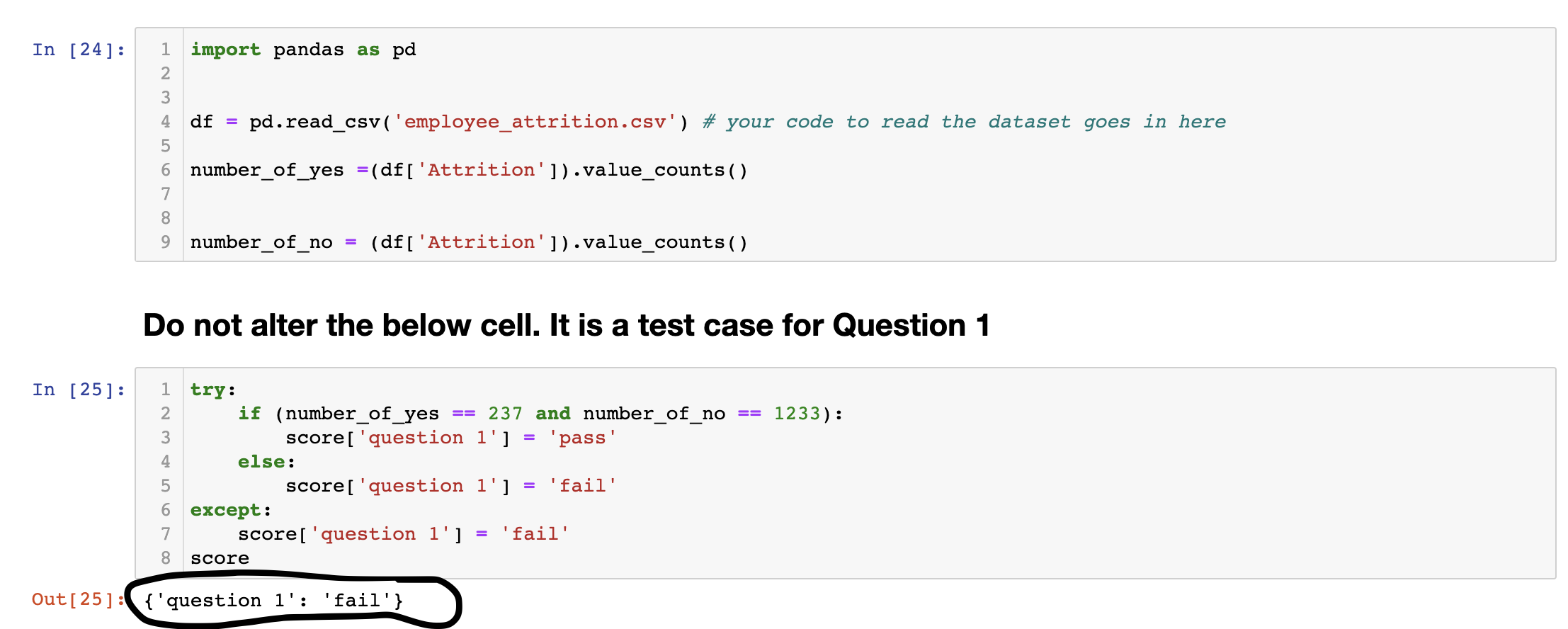
Task: Click the In [25] cell prompt
Action: click(x=79, y=390)
